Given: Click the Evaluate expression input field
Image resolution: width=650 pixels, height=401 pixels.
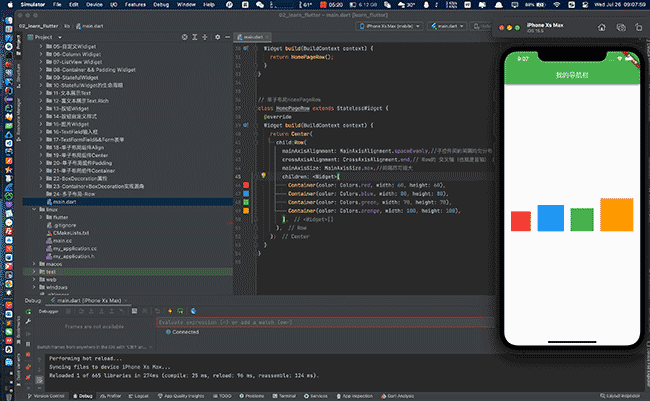Looking at the screenshot, I should coord(325,322).
